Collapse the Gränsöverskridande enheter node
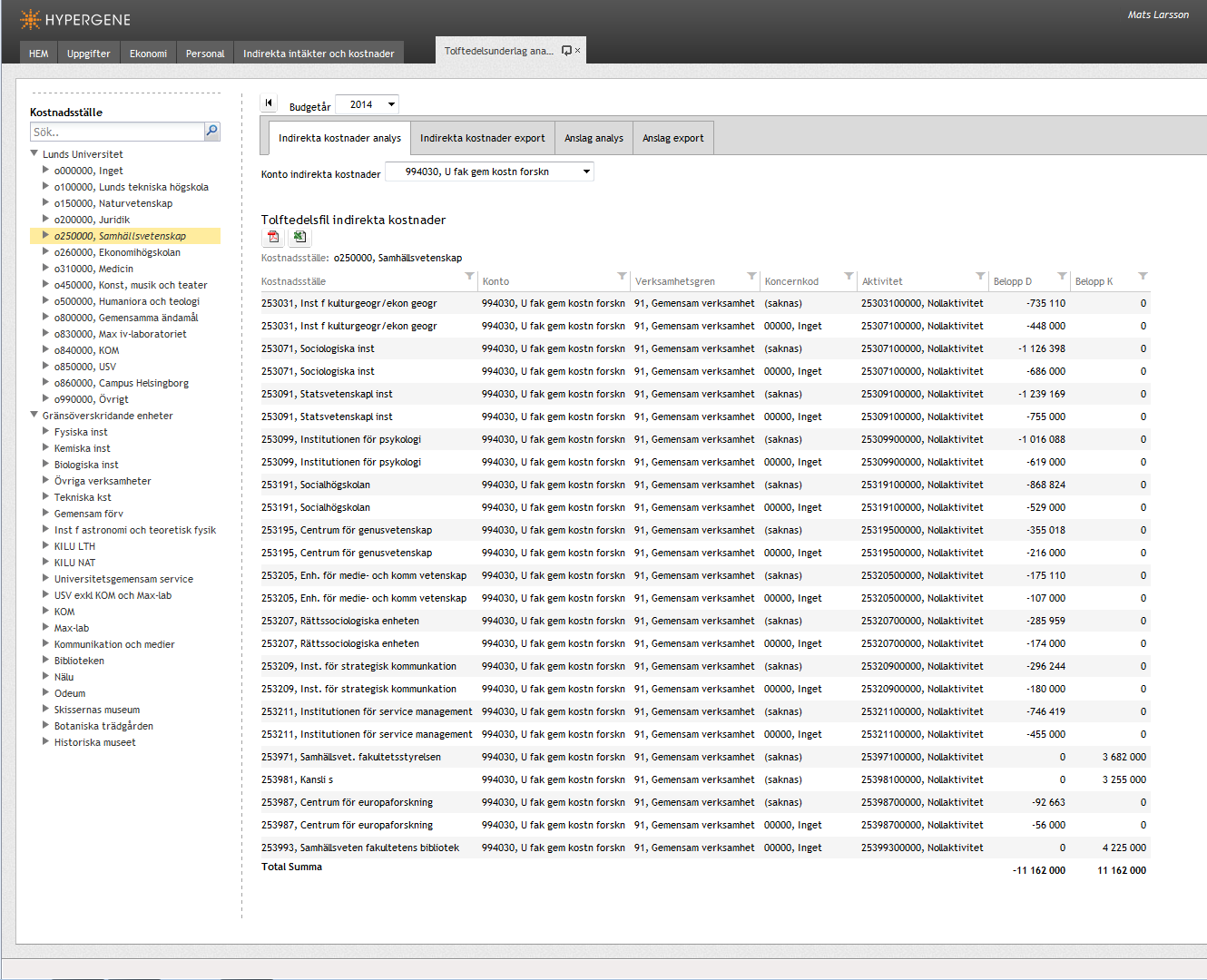Image resolution: width=1207 pixels, height=980 pixels. (34, 415)
